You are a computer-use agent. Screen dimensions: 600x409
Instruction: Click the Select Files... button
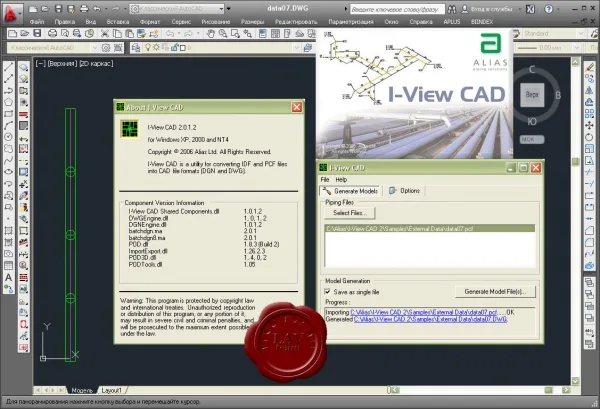[350, 213]
